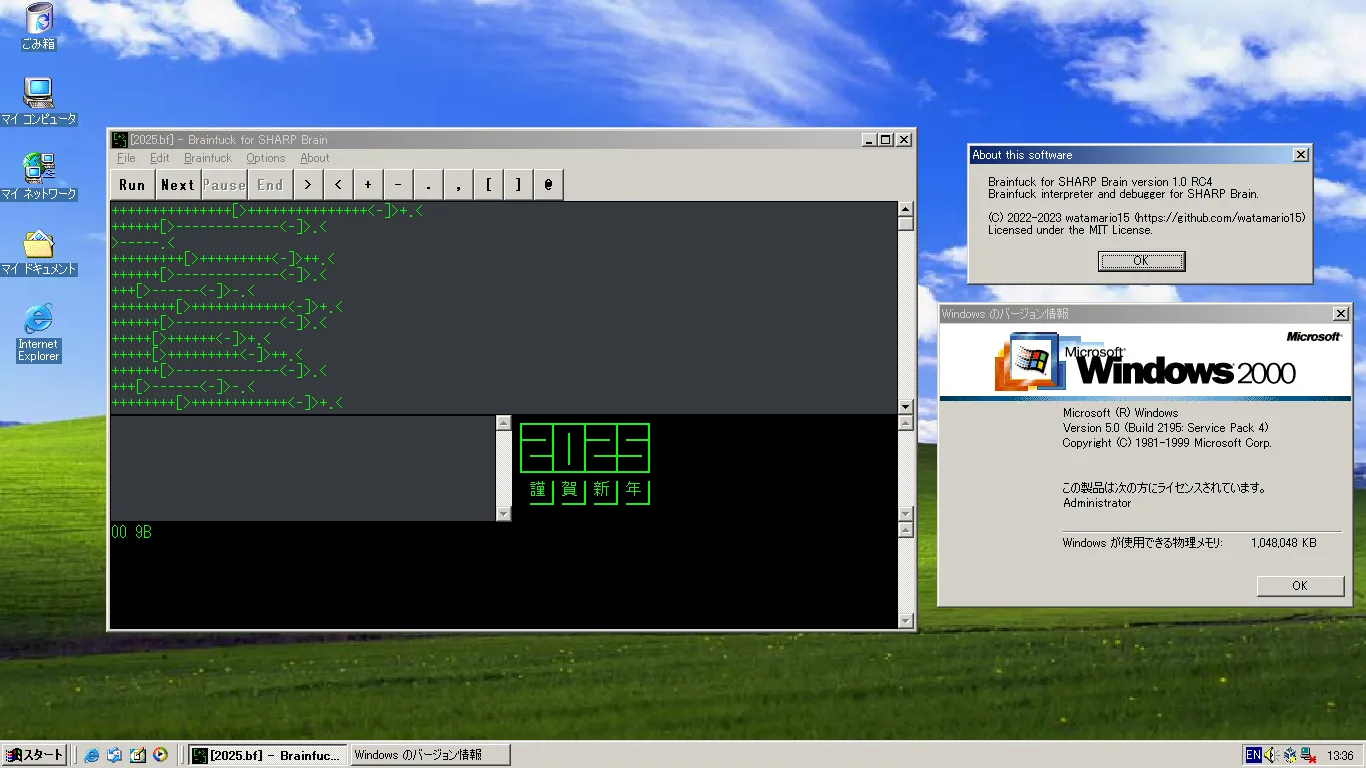Close the Windows version info dialog

[1340, 314]
